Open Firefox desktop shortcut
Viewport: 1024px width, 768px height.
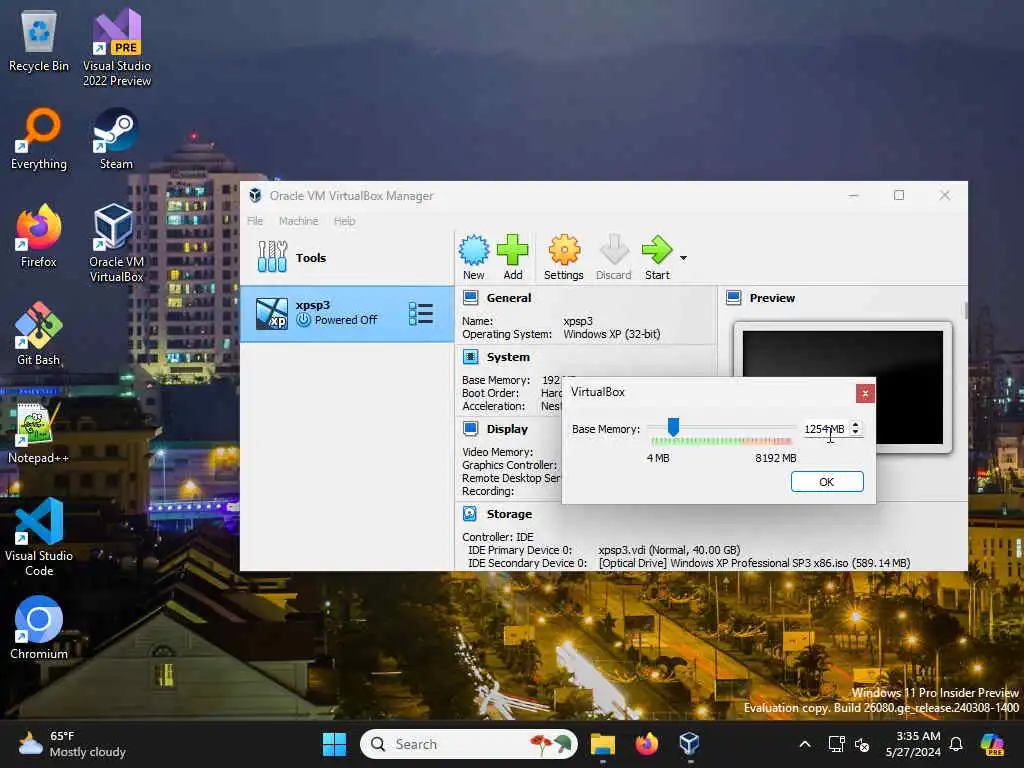[x=39, y=236]
